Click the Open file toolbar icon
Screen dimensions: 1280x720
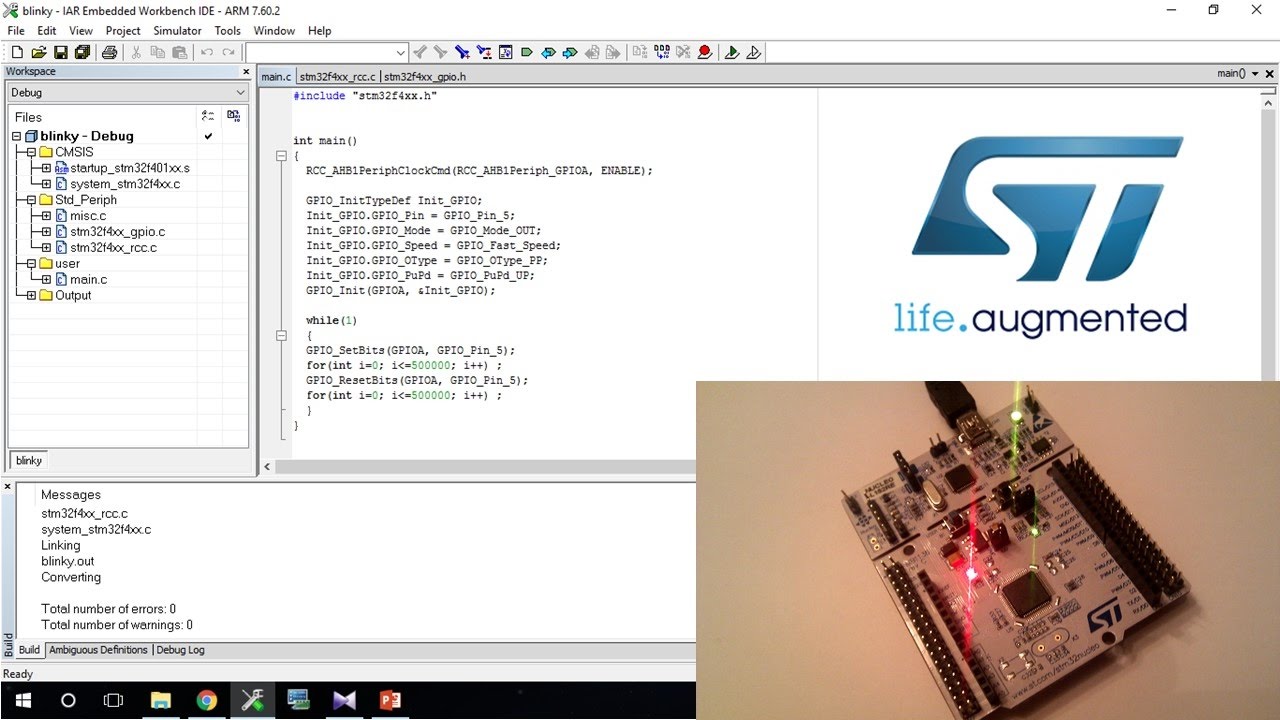pyautogui.click(x=39, y=52)
